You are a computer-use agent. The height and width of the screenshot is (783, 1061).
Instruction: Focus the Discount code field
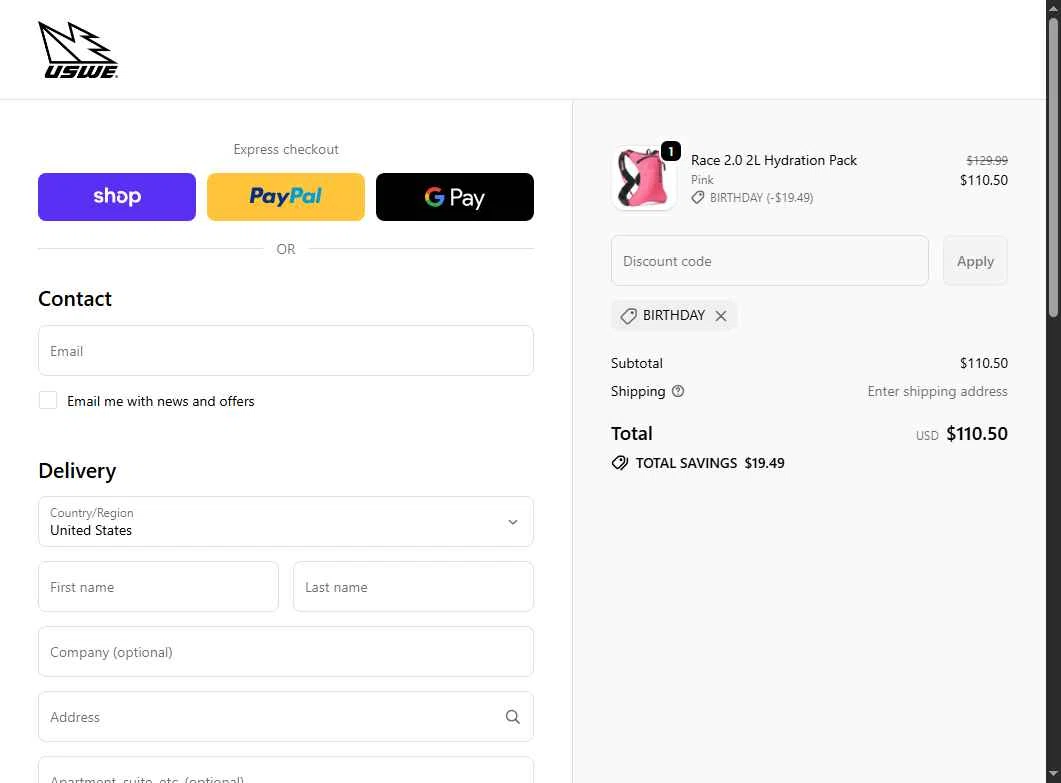[x=769, y=261]
